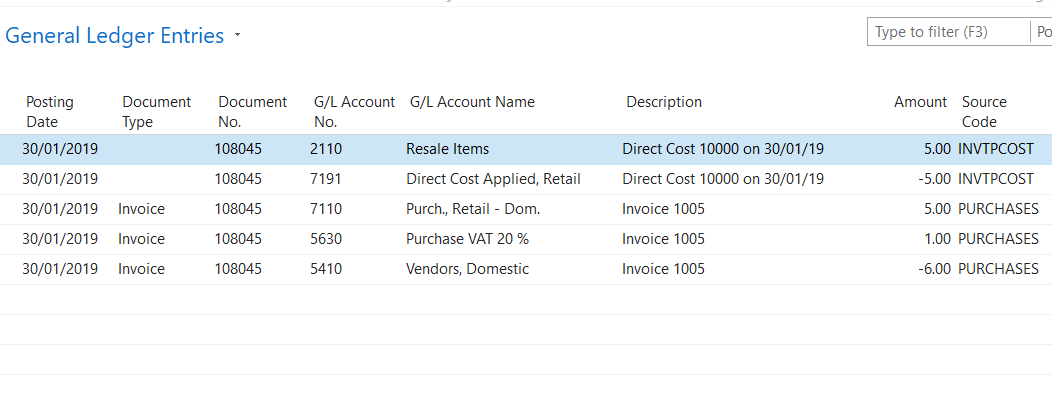
Task: Click the Document Type column header
Action: pos(156,111)
